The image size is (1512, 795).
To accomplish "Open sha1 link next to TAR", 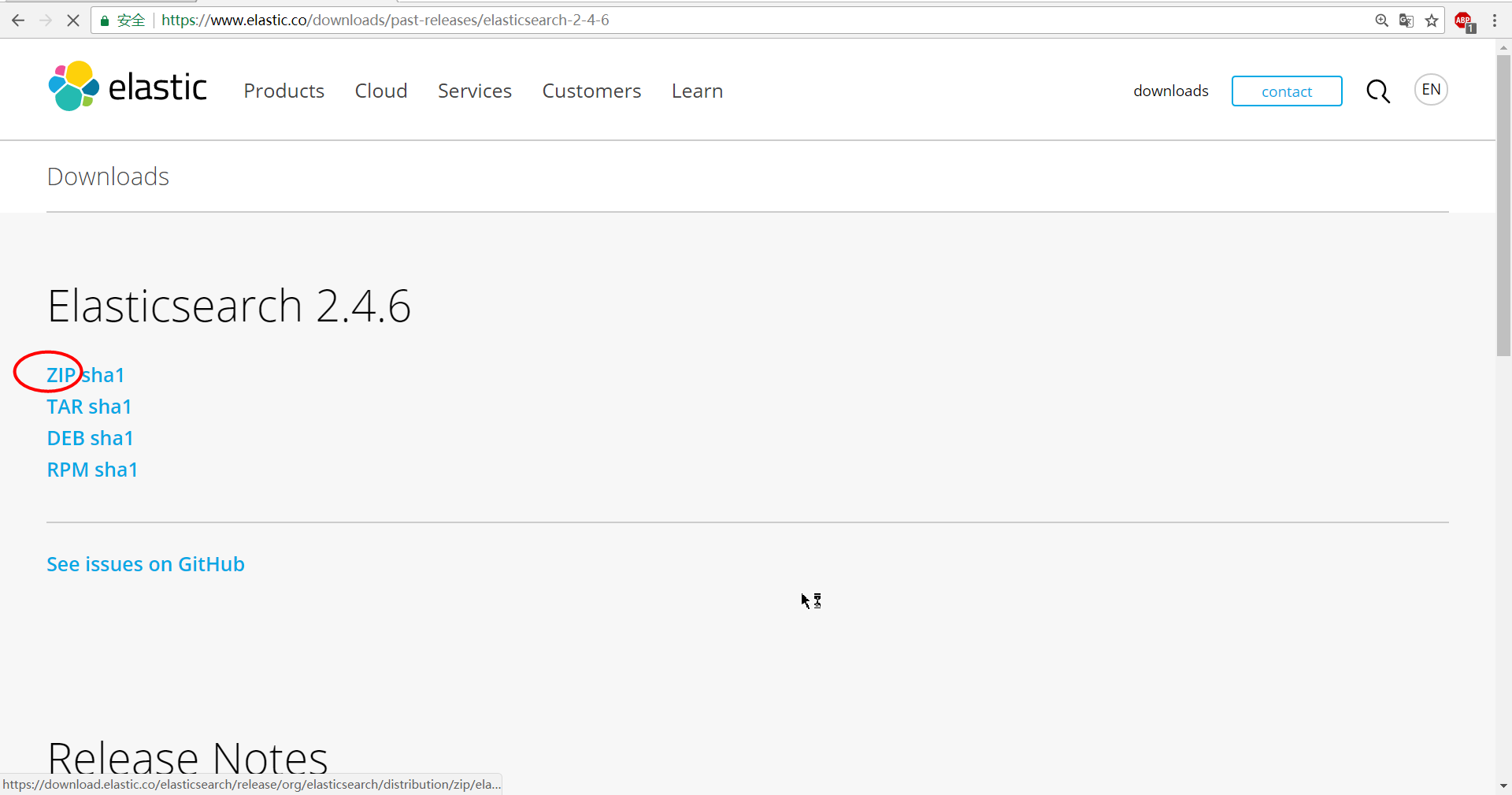I will tap(110, 407).
